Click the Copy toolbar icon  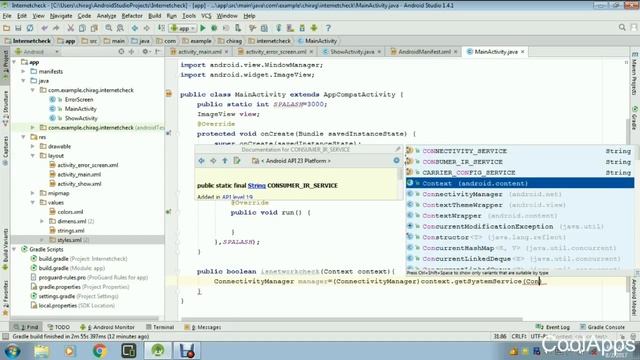[82, 28]
